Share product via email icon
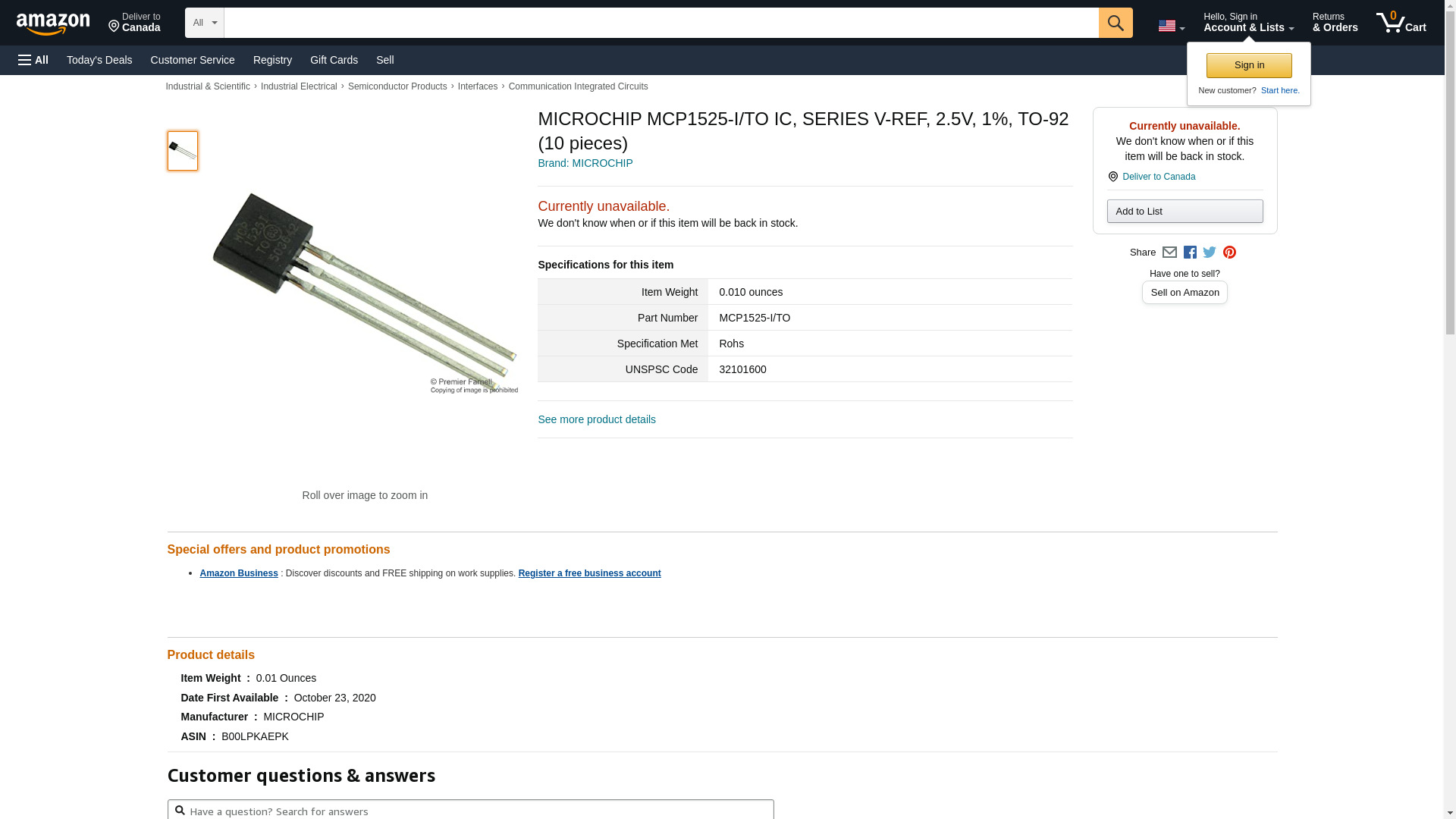Screen dimensions: 1456x819 pyautogui.click(x=1169, y=253)
